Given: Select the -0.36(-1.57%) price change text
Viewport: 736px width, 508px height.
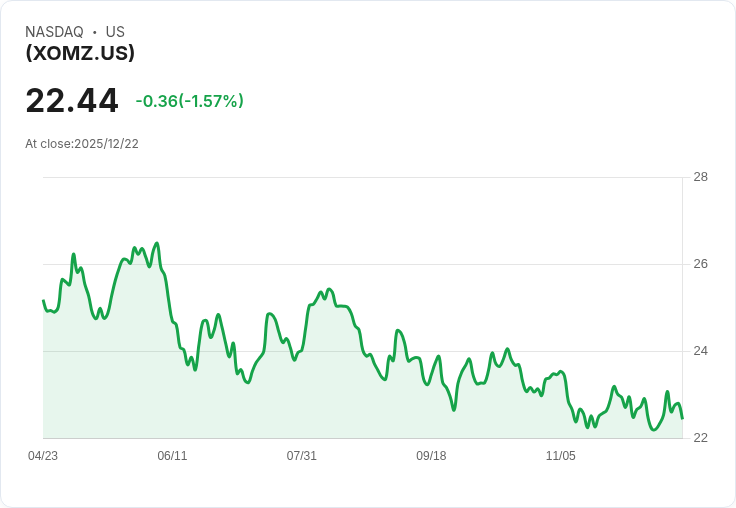Looking at the screenshot, I should pos(190,101).
